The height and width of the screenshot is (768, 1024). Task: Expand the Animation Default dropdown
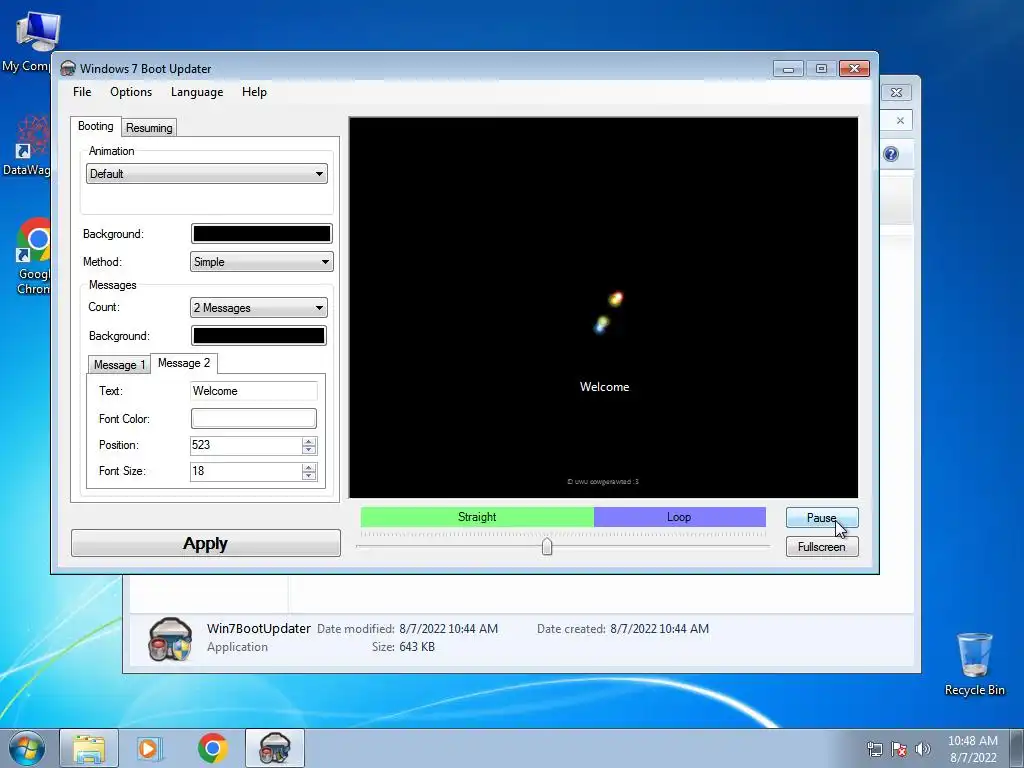pos(206,174)
